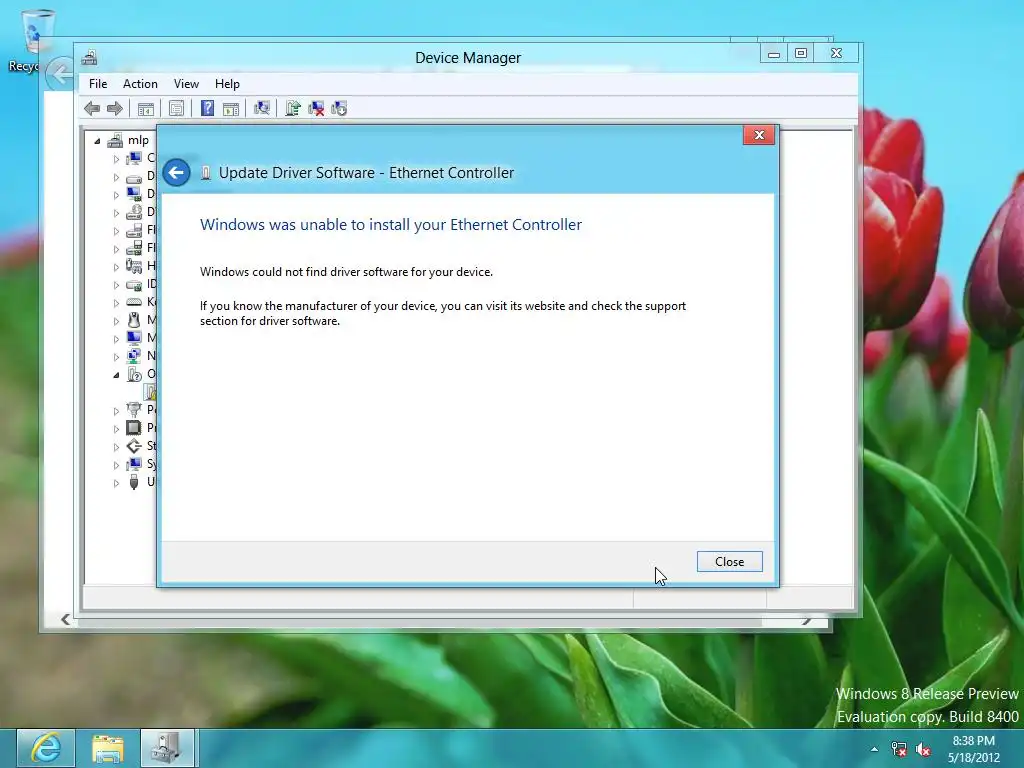
Task: Select the Universal Serial Bus controllers plug icon
Action: (x=134, y=482)
